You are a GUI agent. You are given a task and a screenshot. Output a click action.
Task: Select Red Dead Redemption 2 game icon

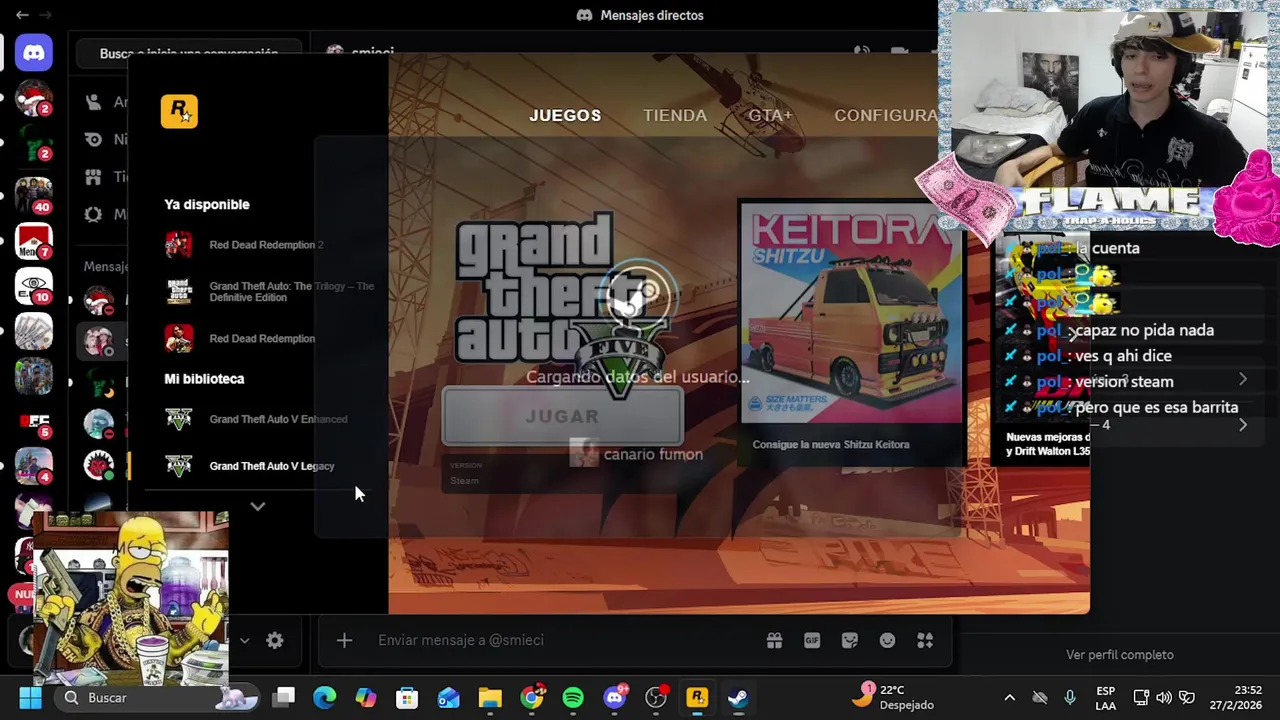coord(178,245)
